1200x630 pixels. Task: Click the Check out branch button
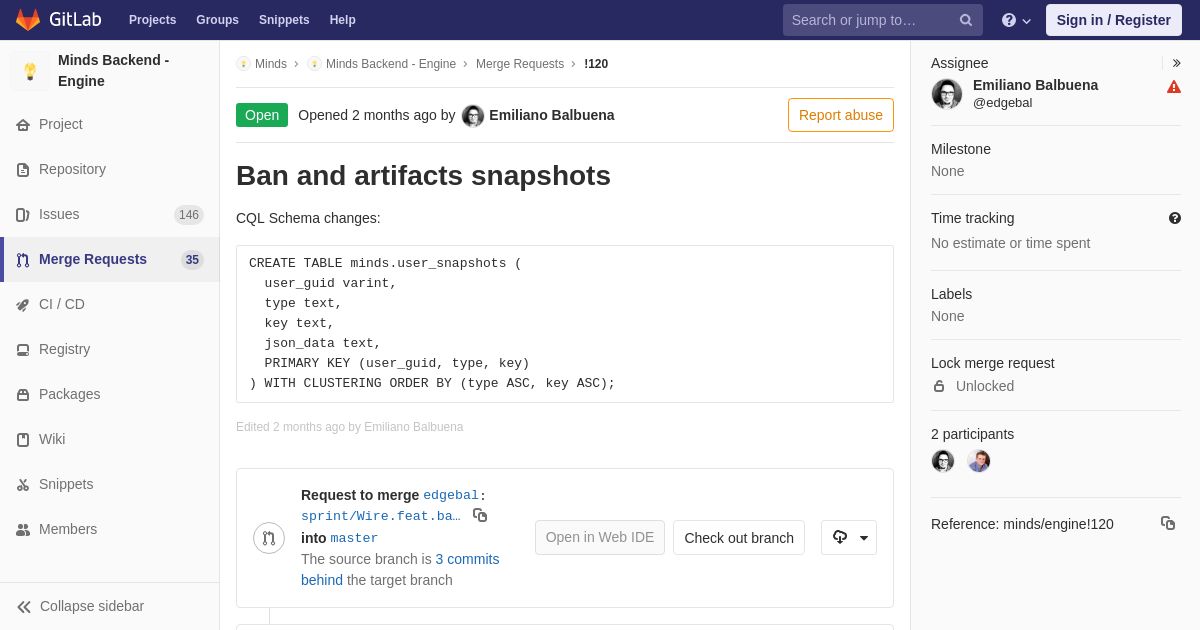pos(739,538)
